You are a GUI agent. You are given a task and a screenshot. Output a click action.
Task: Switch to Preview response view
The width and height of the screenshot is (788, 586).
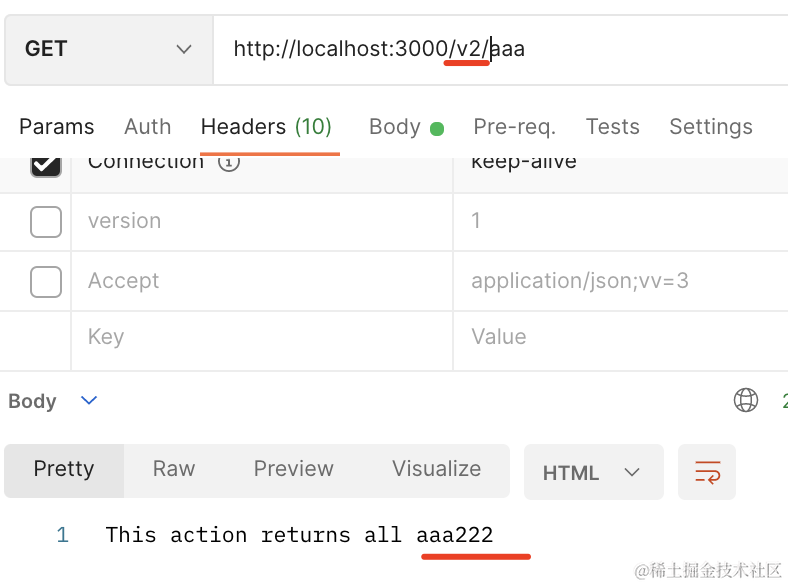click(x=293, y=469)
